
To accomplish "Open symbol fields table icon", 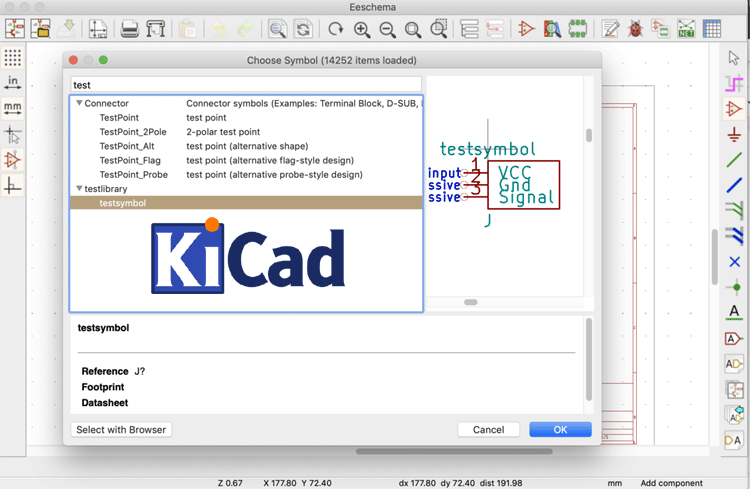I will (712, 29).
